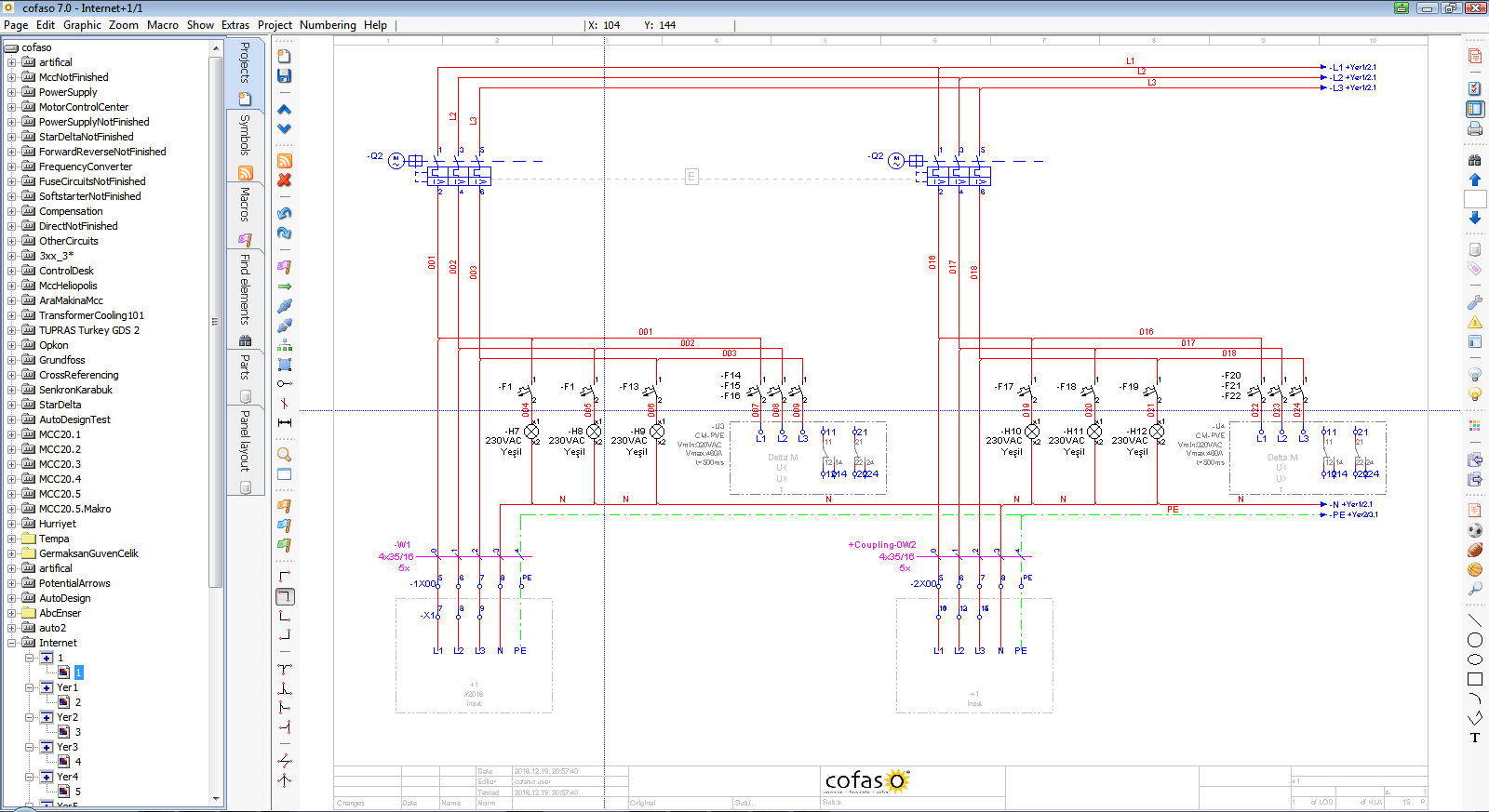The width and height of the screenshot is (1489, 812).
Task: Select the circle drawing tool
Action: tap(1475, 640)
